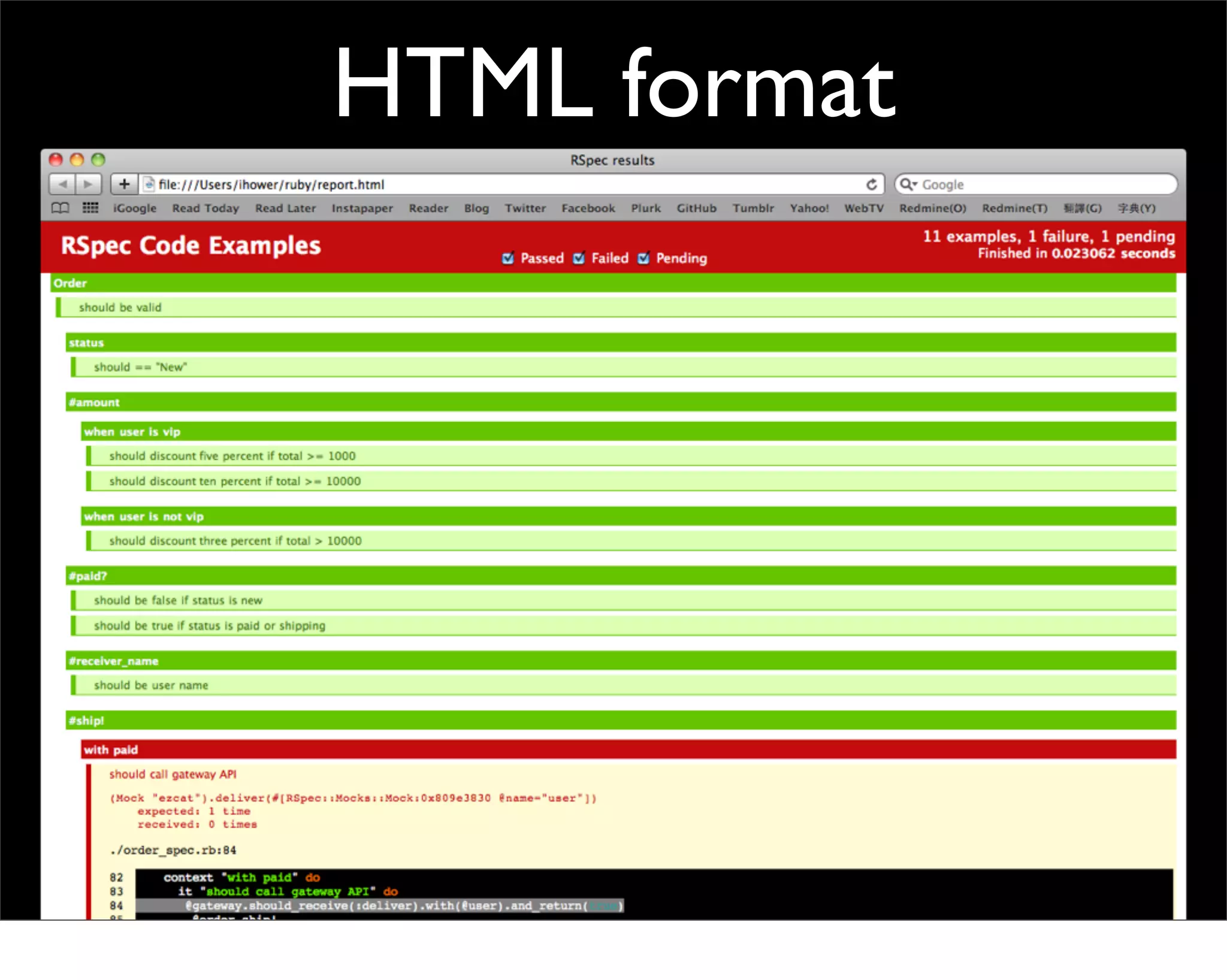Open the Tumblr bookmark
This screenshot has height=980, width=1227.
coord(753,208)
